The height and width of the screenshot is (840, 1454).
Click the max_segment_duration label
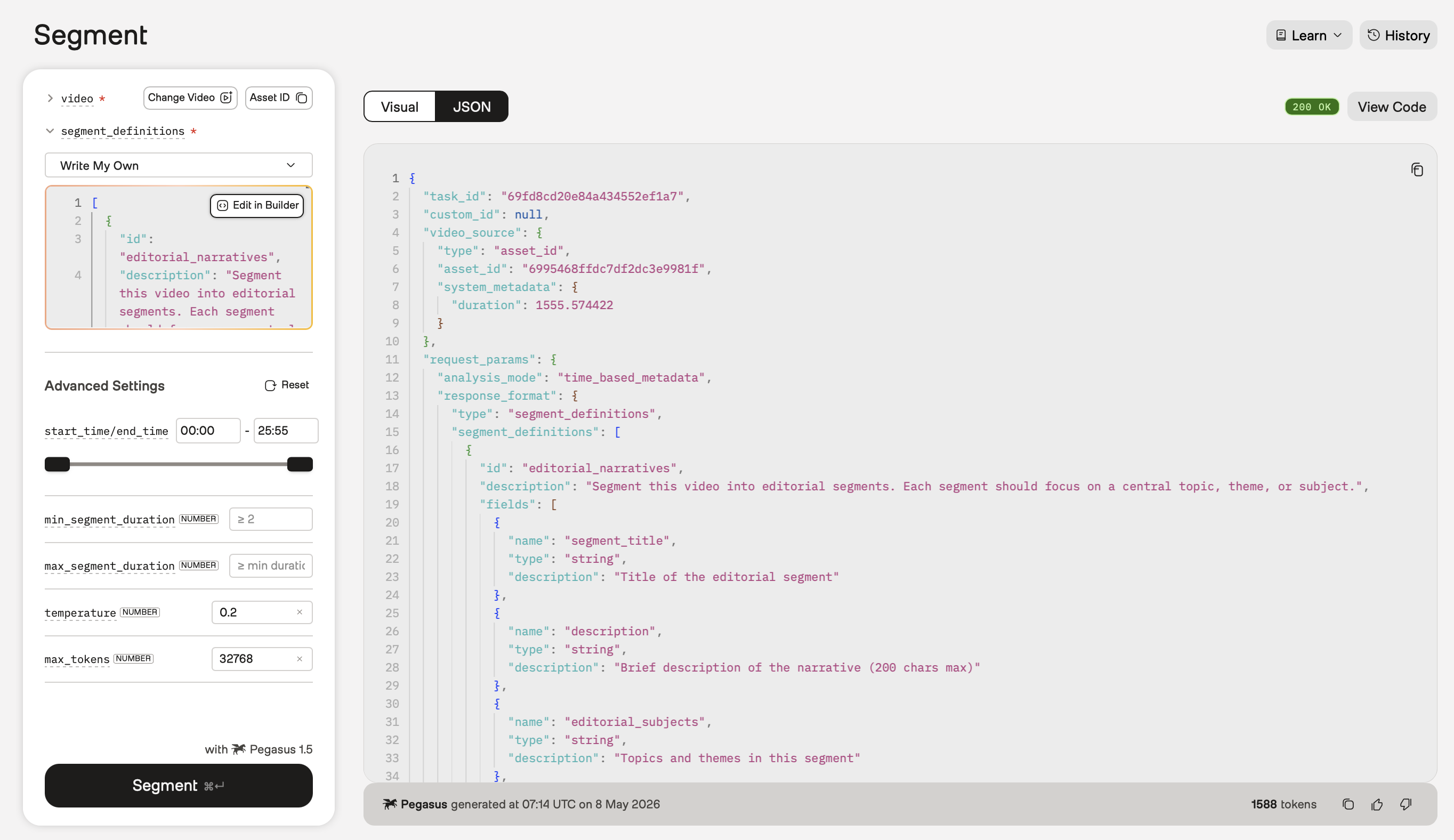coord(110,566)
